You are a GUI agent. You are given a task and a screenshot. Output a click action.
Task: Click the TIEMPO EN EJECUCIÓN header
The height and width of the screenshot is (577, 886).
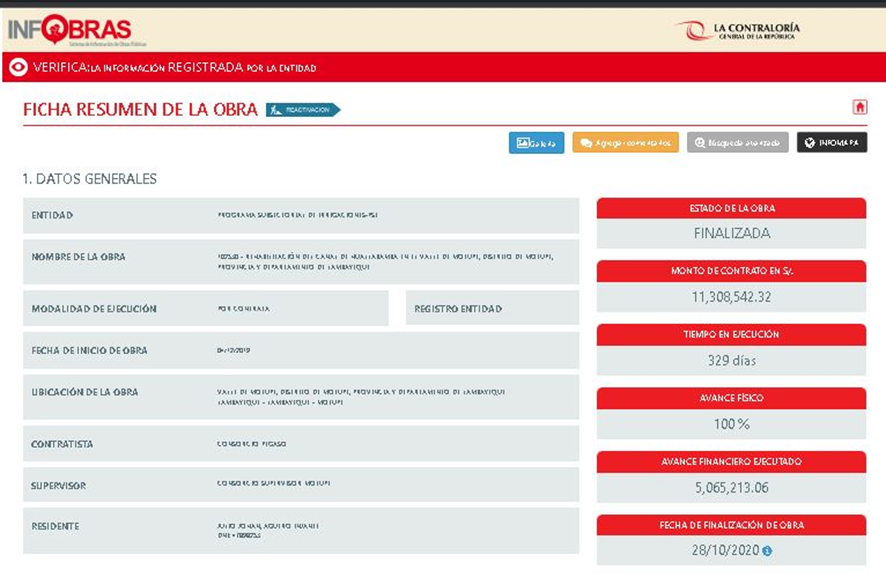[x=732, y=335]
